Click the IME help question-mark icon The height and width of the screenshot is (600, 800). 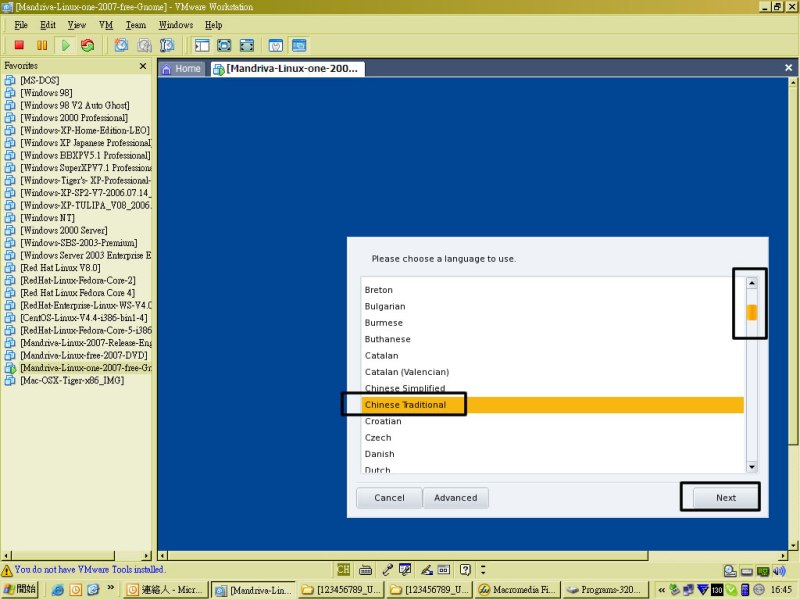tap(465, 569)
